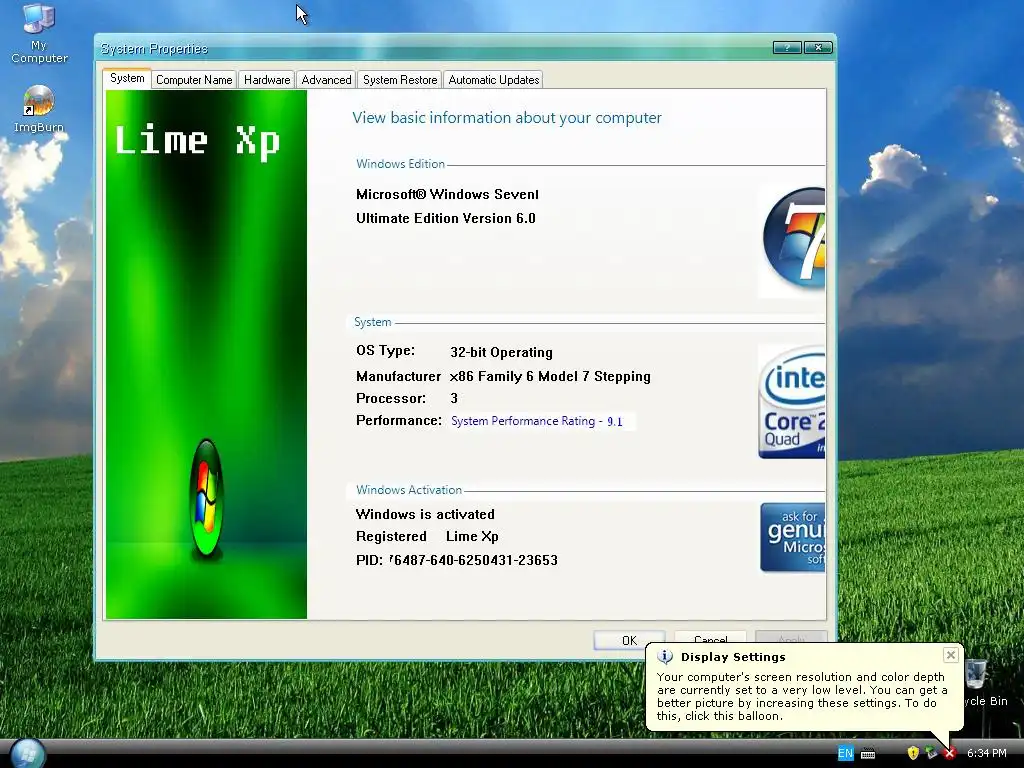1024x768 pixels.
Task: Click the red X display settings tray icon
Action: (950, 753)
